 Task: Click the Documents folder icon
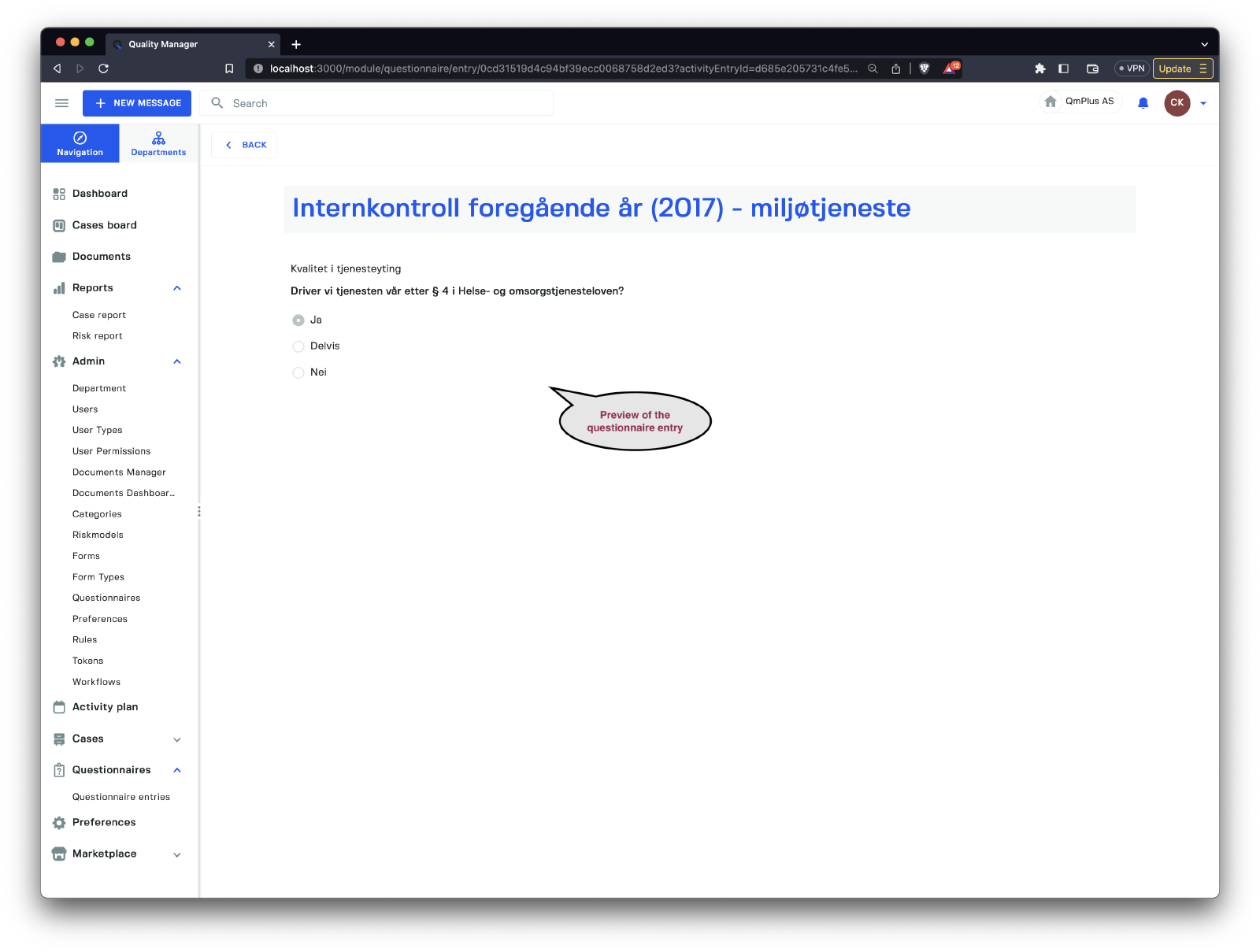click(59, 257)
